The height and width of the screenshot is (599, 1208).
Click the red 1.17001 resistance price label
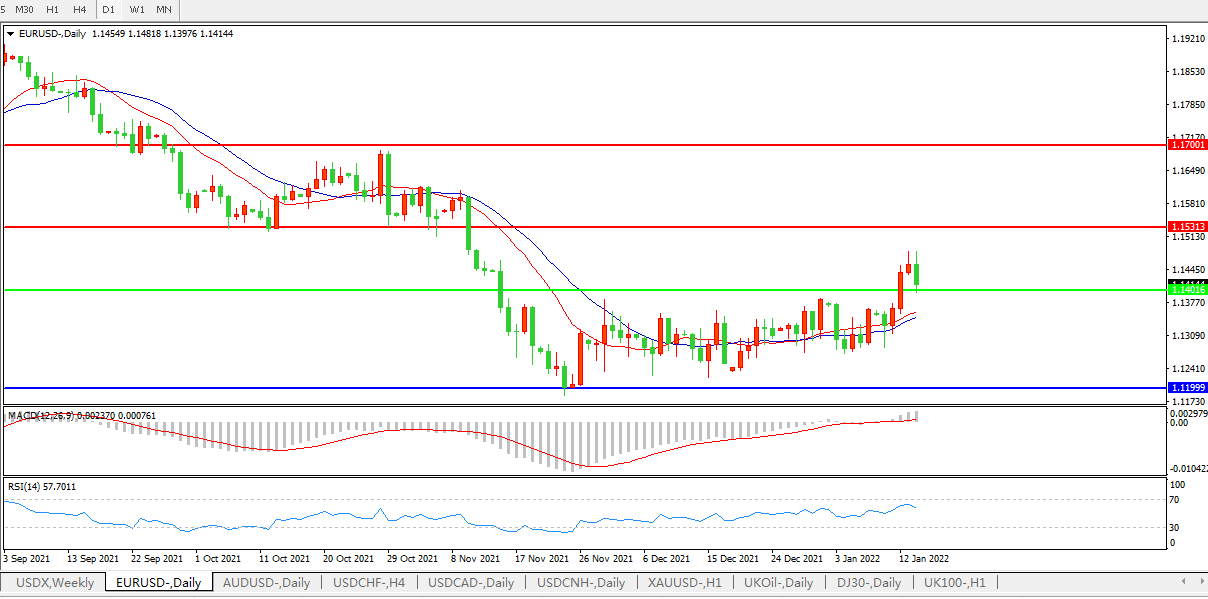(1185, 145)
